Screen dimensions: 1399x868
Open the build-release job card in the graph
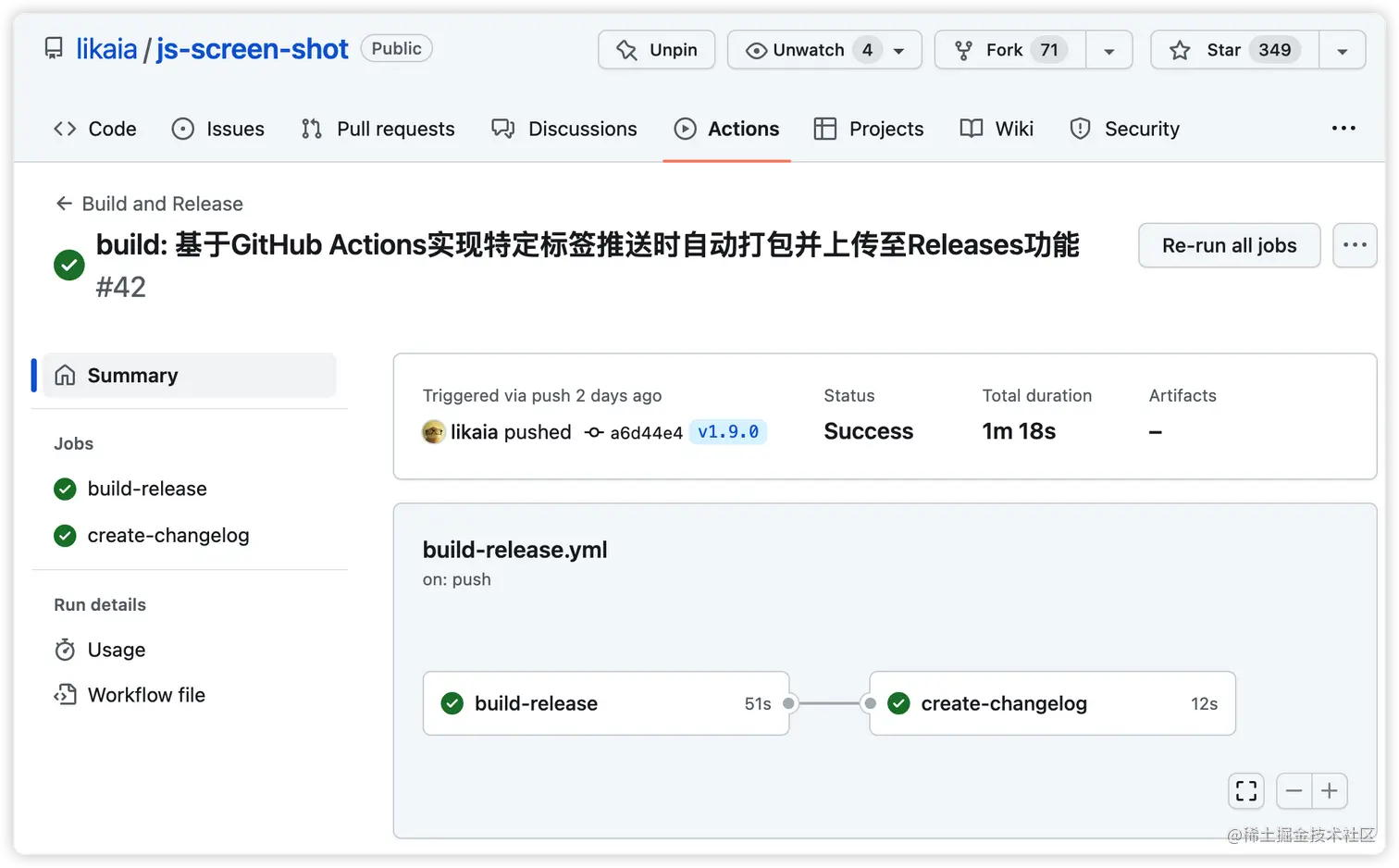click(606, 703)
